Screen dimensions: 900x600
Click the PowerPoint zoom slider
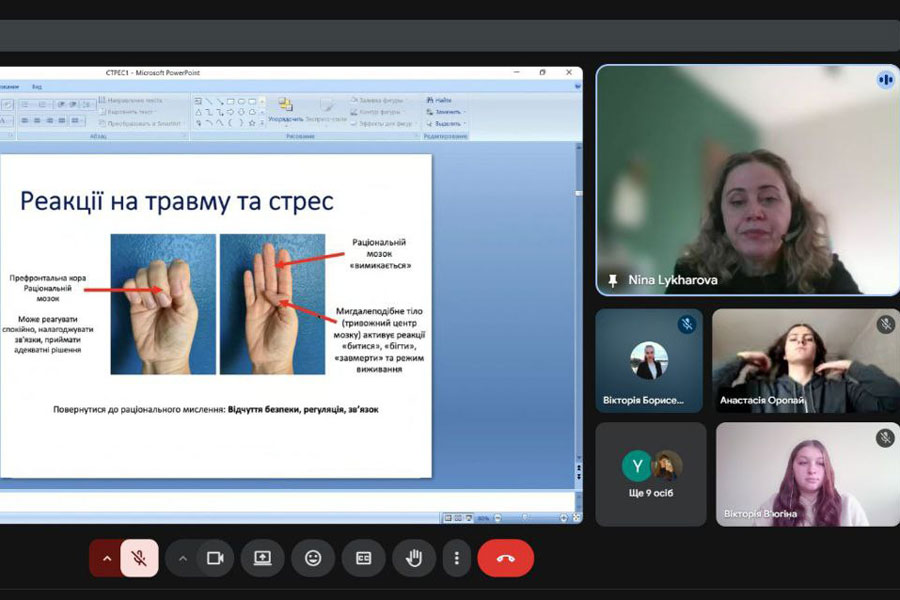527,518
